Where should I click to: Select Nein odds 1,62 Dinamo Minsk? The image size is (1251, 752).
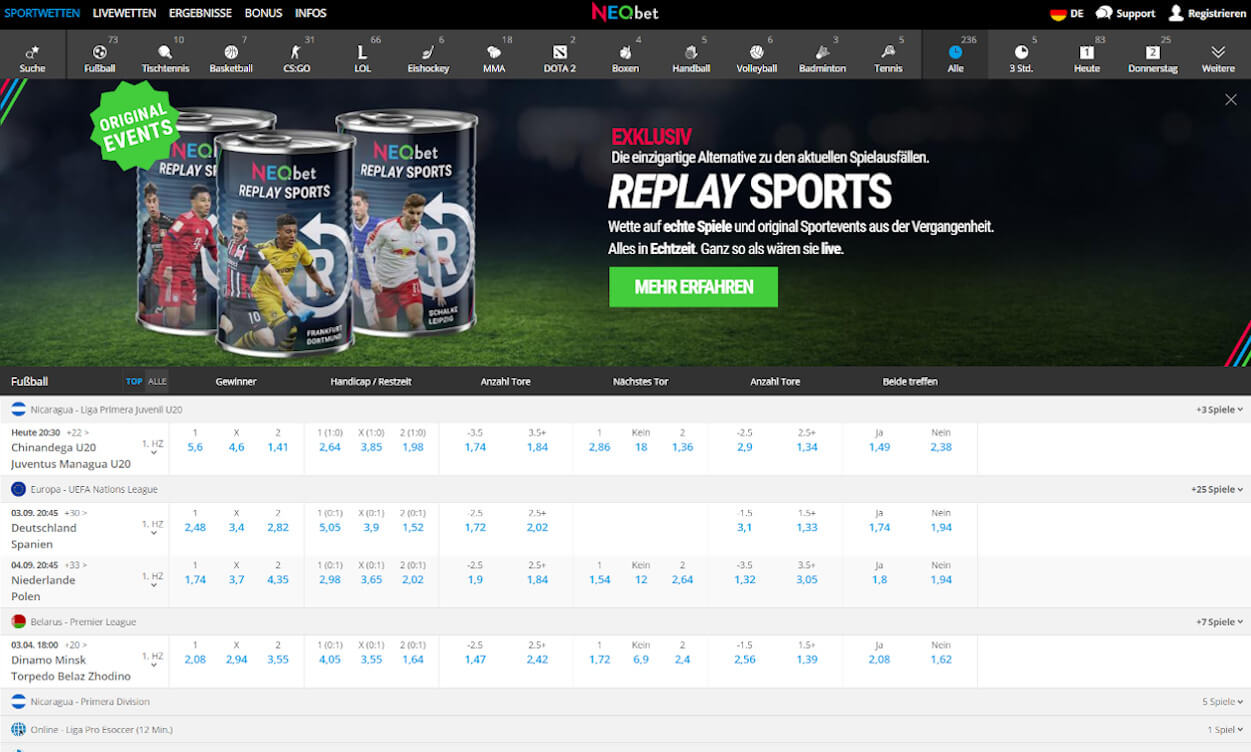pyautogui.click(x=941, y=660)
